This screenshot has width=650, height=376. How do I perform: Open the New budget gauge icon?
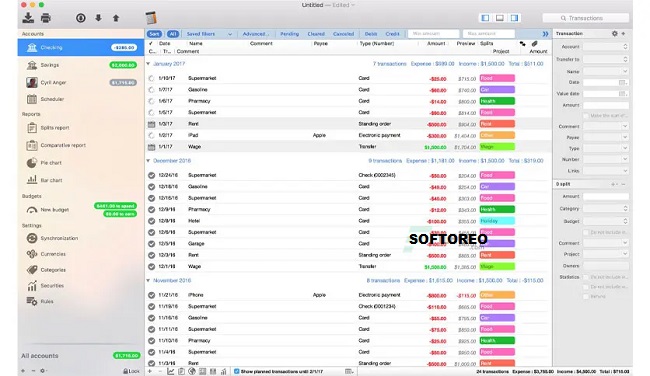[x=32, y=210]
